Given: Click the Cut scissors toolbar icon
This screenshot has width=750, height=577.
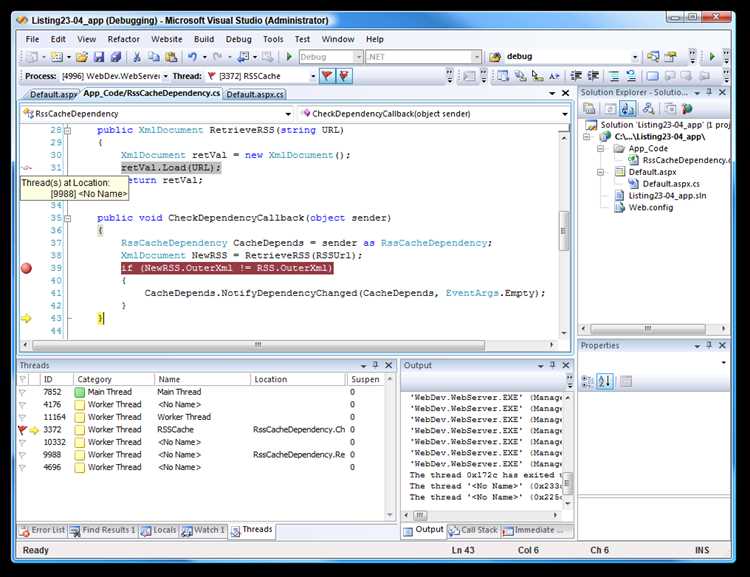Looking at the screenshot, I should pos(137,57).
